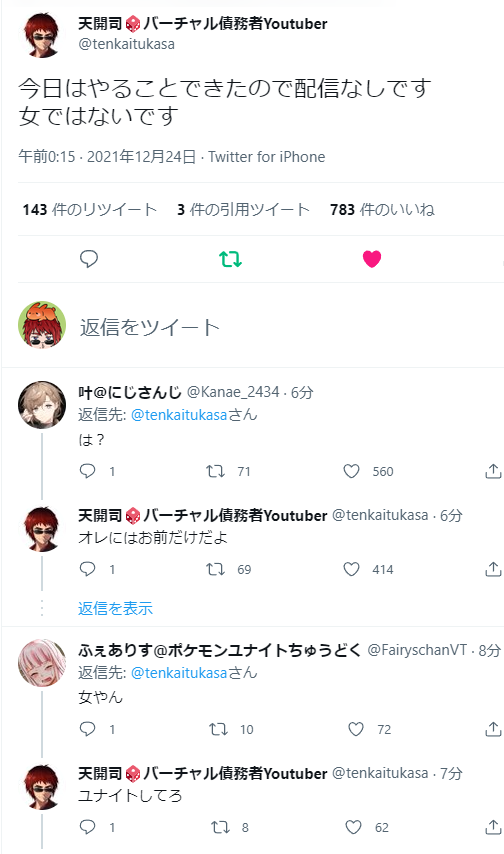Reply to the tweet 'オレにはお前だけだよ'
Screen dimensions: 504x854
(x=88, y=569)
